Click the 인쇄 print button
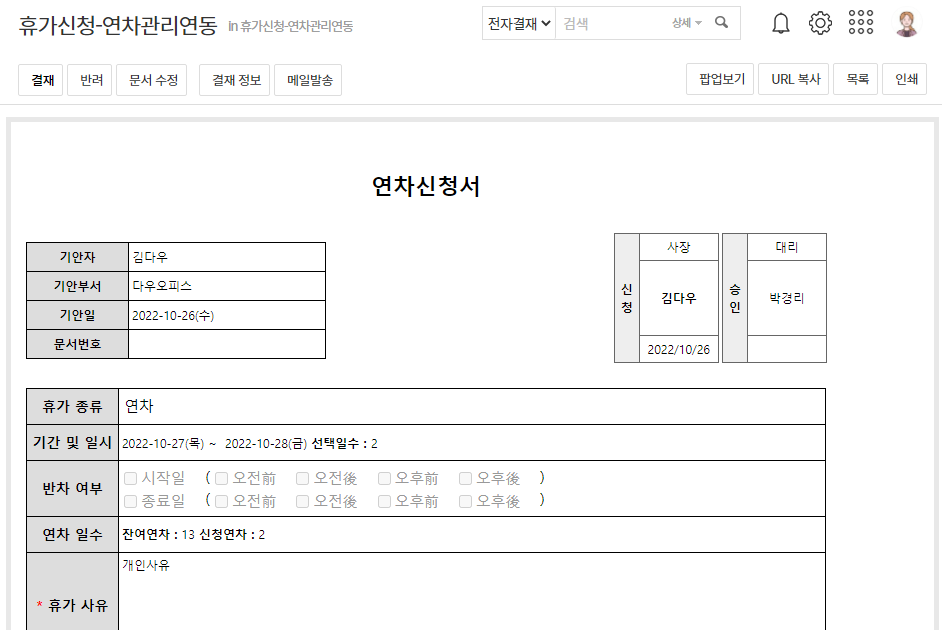This screenshot has height=630, width=942. coord(905,79)
